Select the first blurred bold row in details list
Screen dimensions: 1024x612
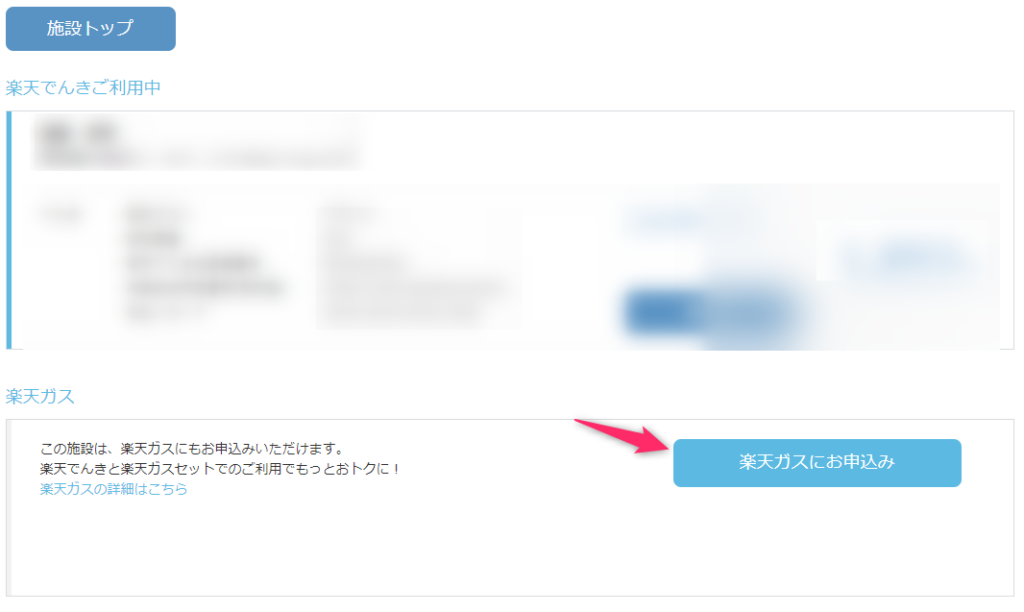pos(155,214)
